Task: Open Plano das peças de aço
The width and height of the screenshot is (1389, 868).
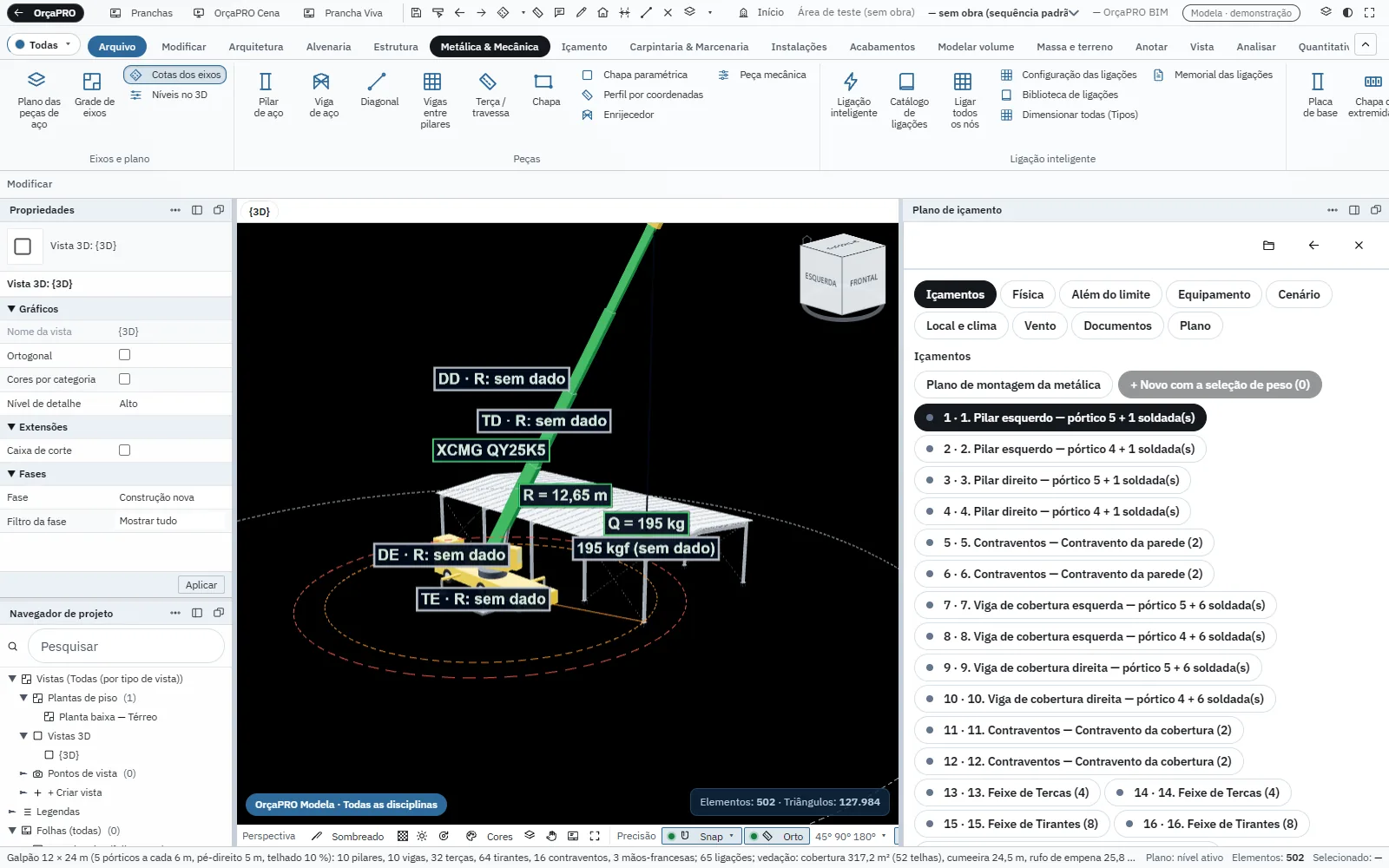Action: point(38,100)
